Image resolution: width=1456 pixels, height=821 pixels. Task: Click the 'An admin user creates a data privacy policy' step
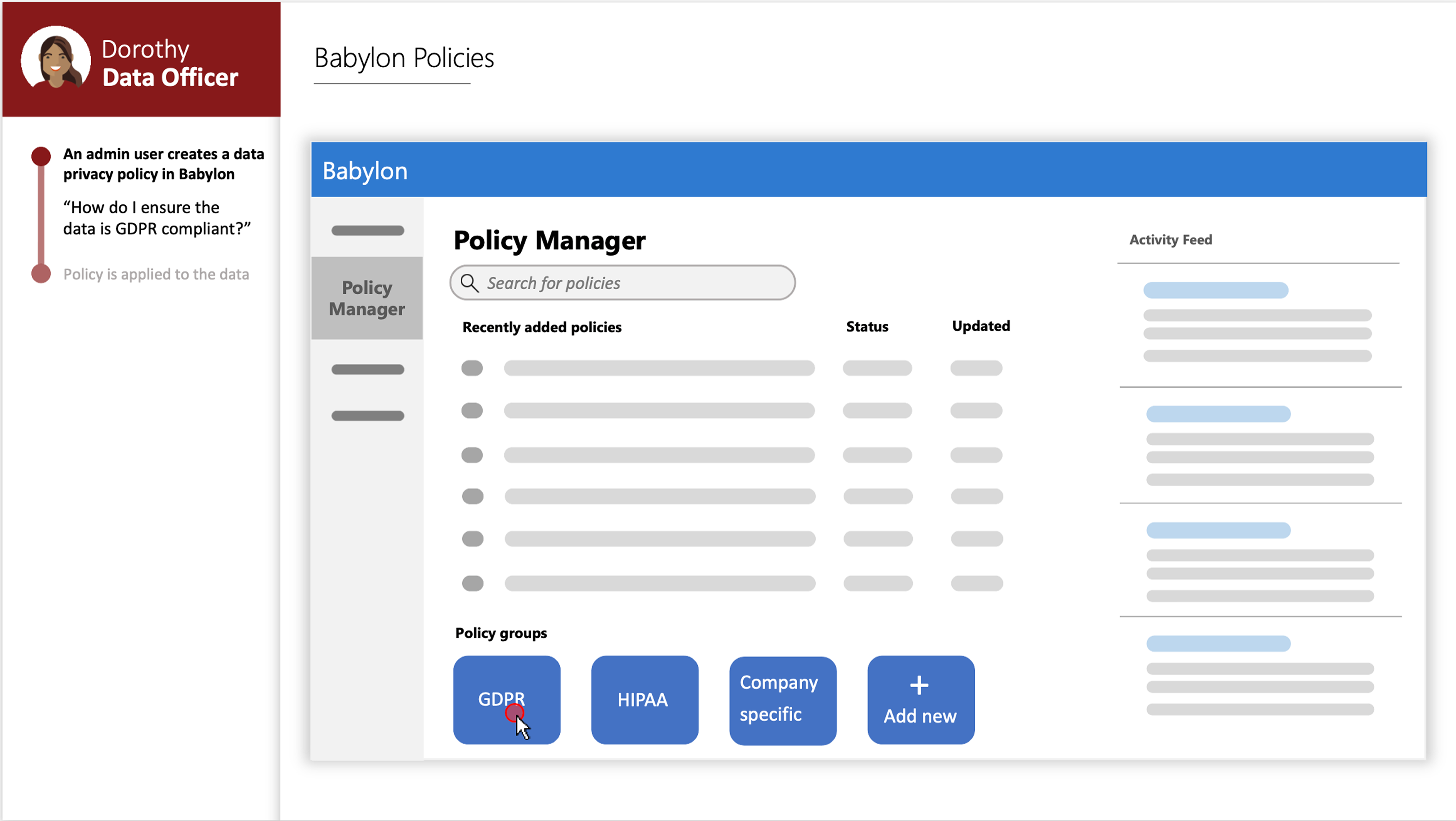[163, 164]
